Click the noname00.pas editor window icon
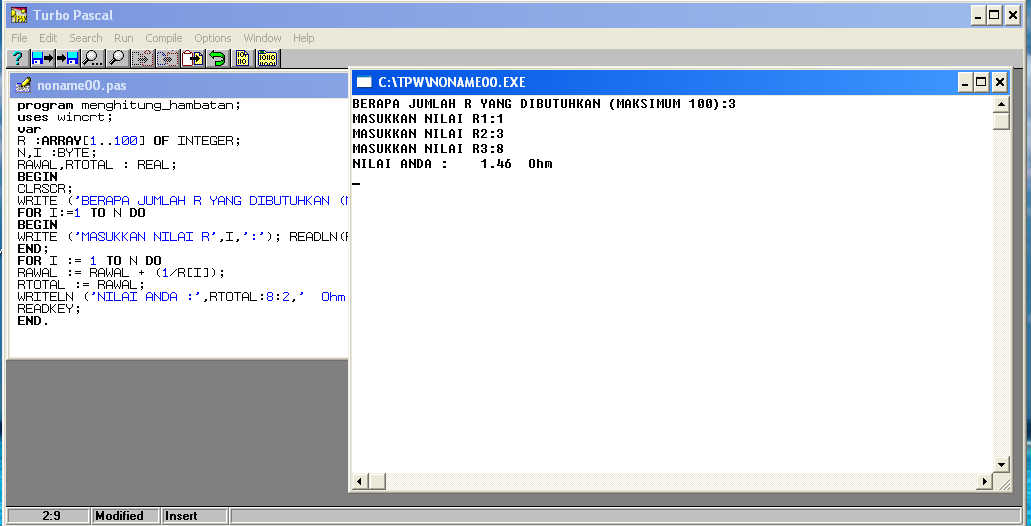The image size is (1031, 526). coord(23,85)
